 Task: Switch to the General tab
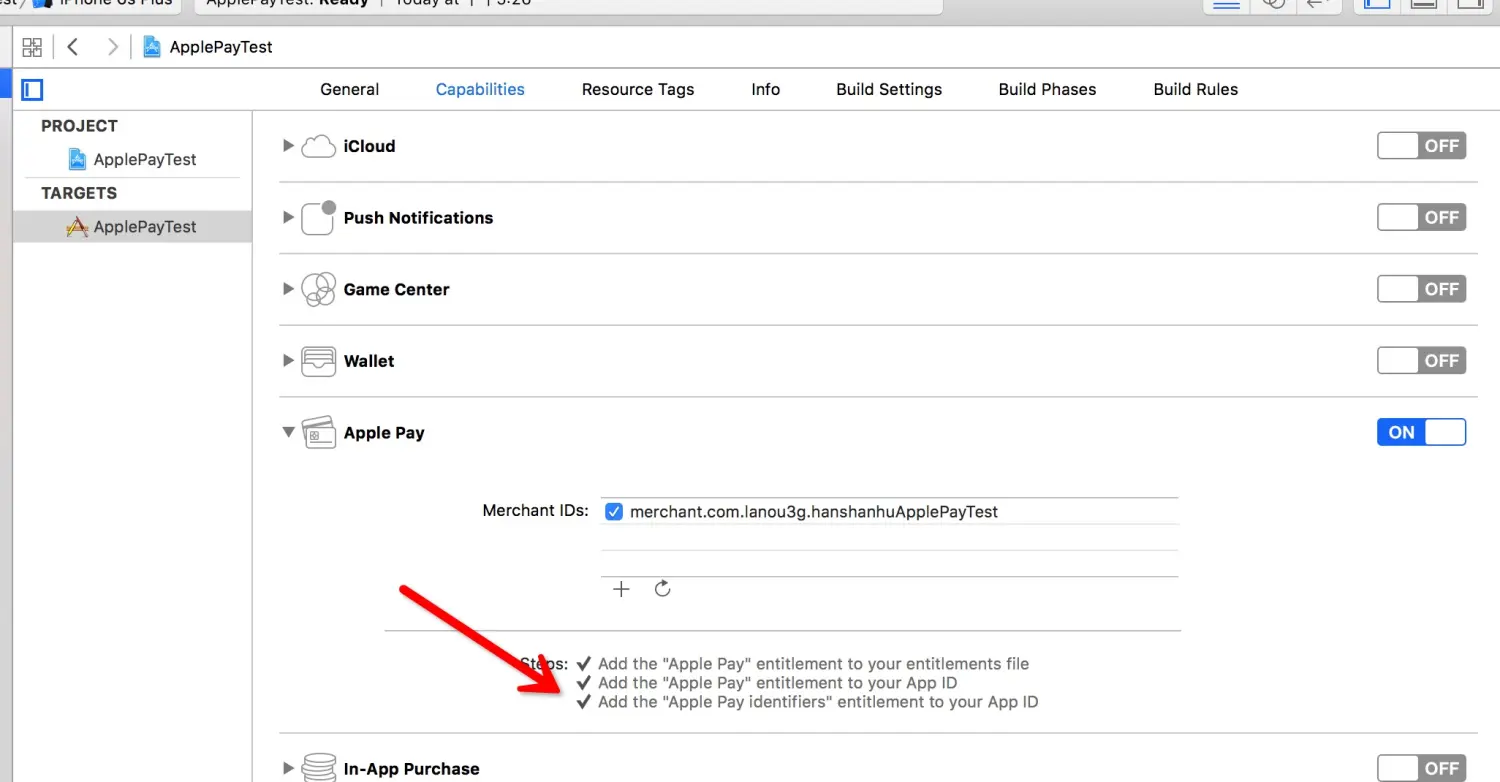(x=349, y=89)
